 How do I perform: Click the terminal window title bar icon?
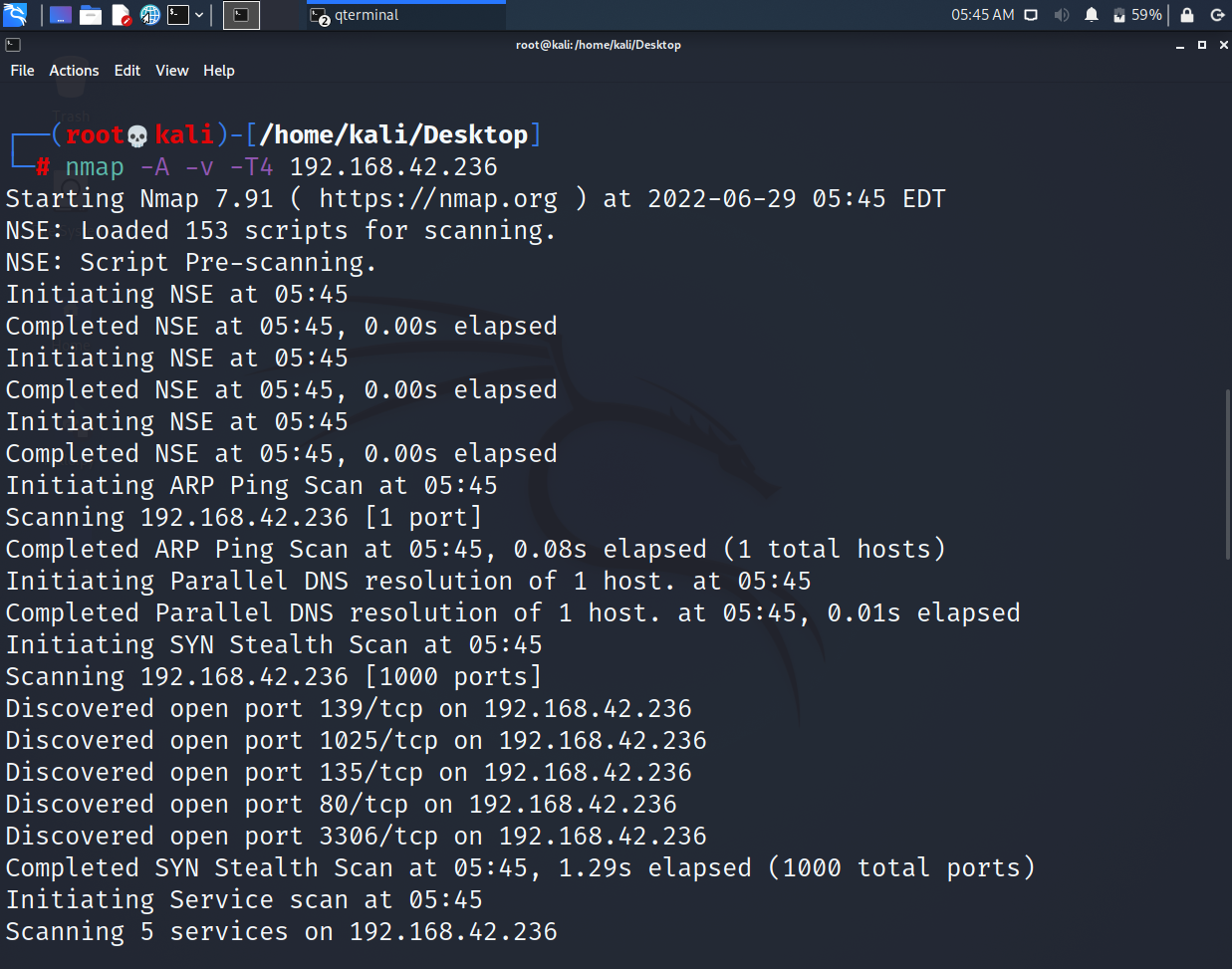tap(13, 45)
